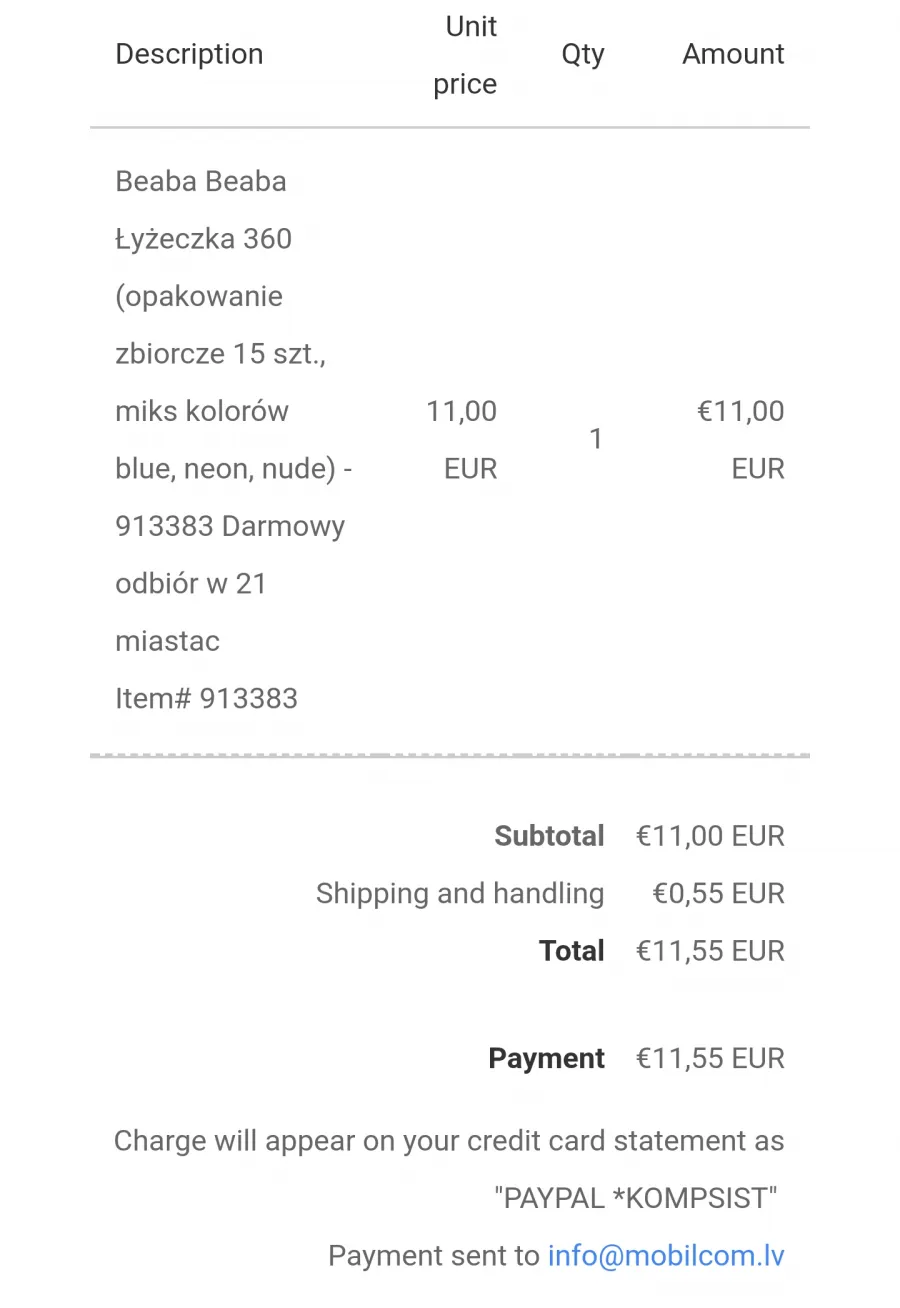
Task: Click the €0,55 EUR shipping amount
Action: coord(719,894)
